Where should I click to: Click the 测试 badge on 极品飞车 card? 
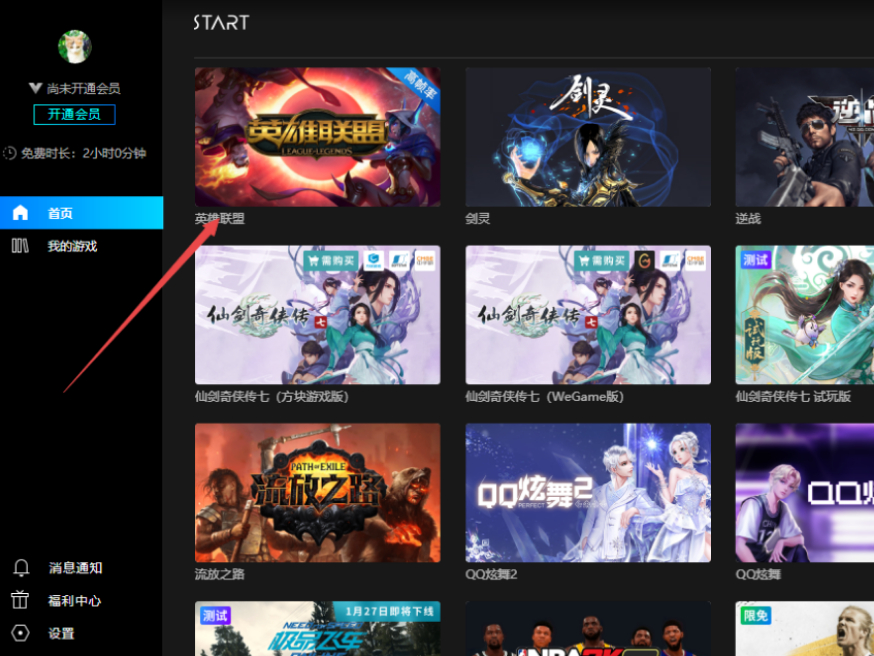[215, 615]
